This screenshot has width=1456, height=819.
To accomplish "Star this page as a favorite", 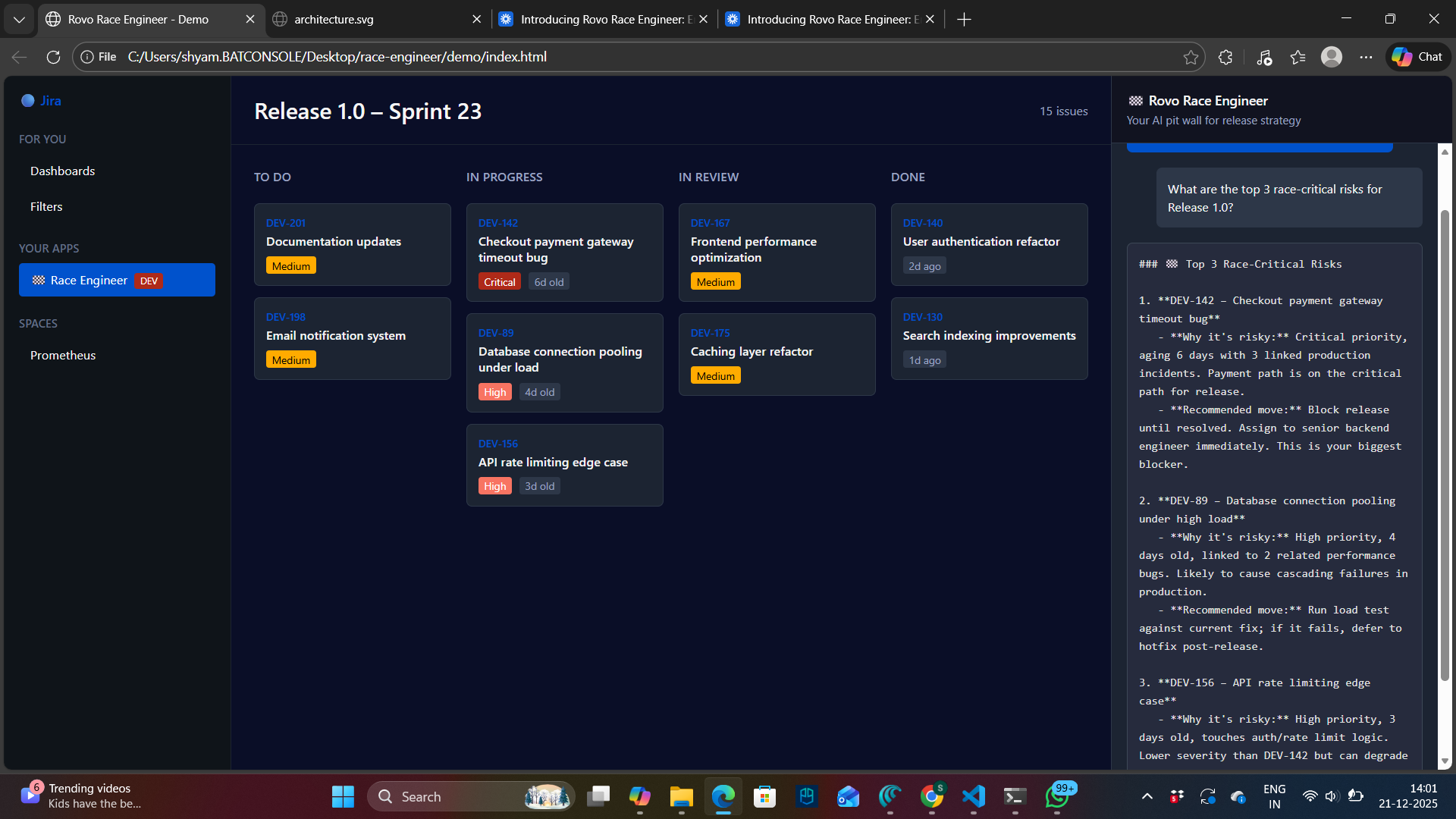I will coord(1191,57).
